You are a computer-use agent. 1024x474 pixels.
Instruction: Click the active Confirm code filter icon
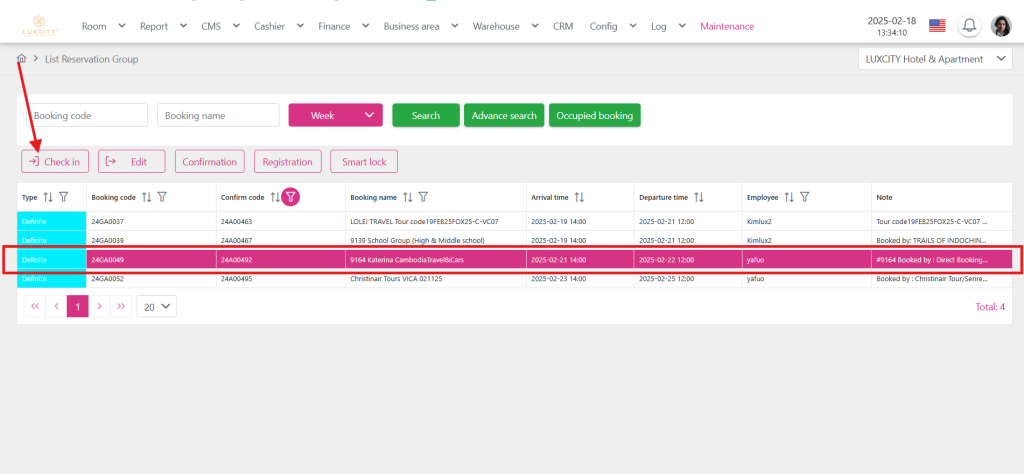click(290, 197)
